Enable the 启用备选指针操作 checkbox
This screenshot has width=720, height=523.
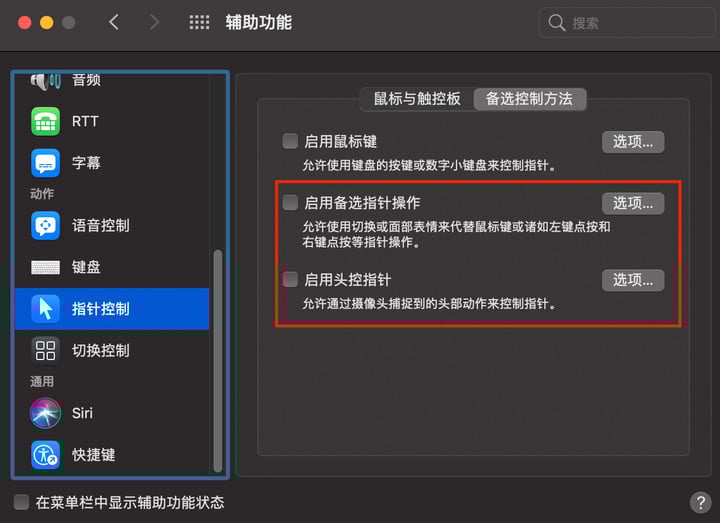pos(290,202)
